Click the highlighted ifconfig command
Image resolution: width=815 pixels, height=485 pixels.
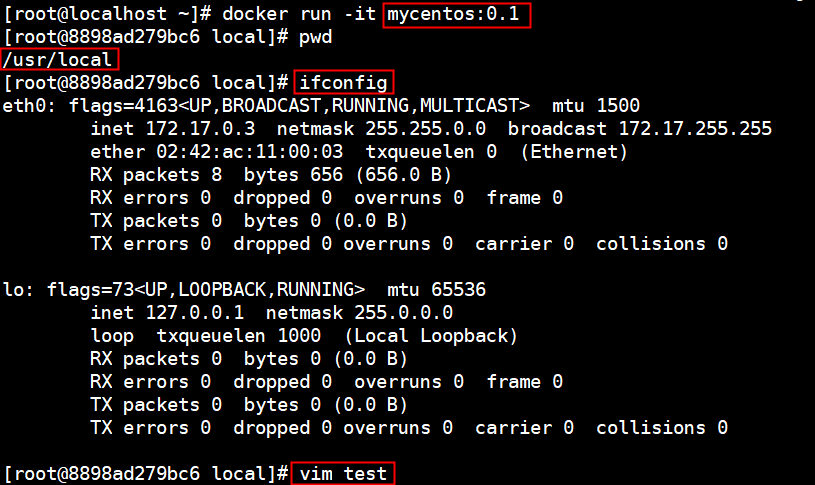click(x=344, y=83)
